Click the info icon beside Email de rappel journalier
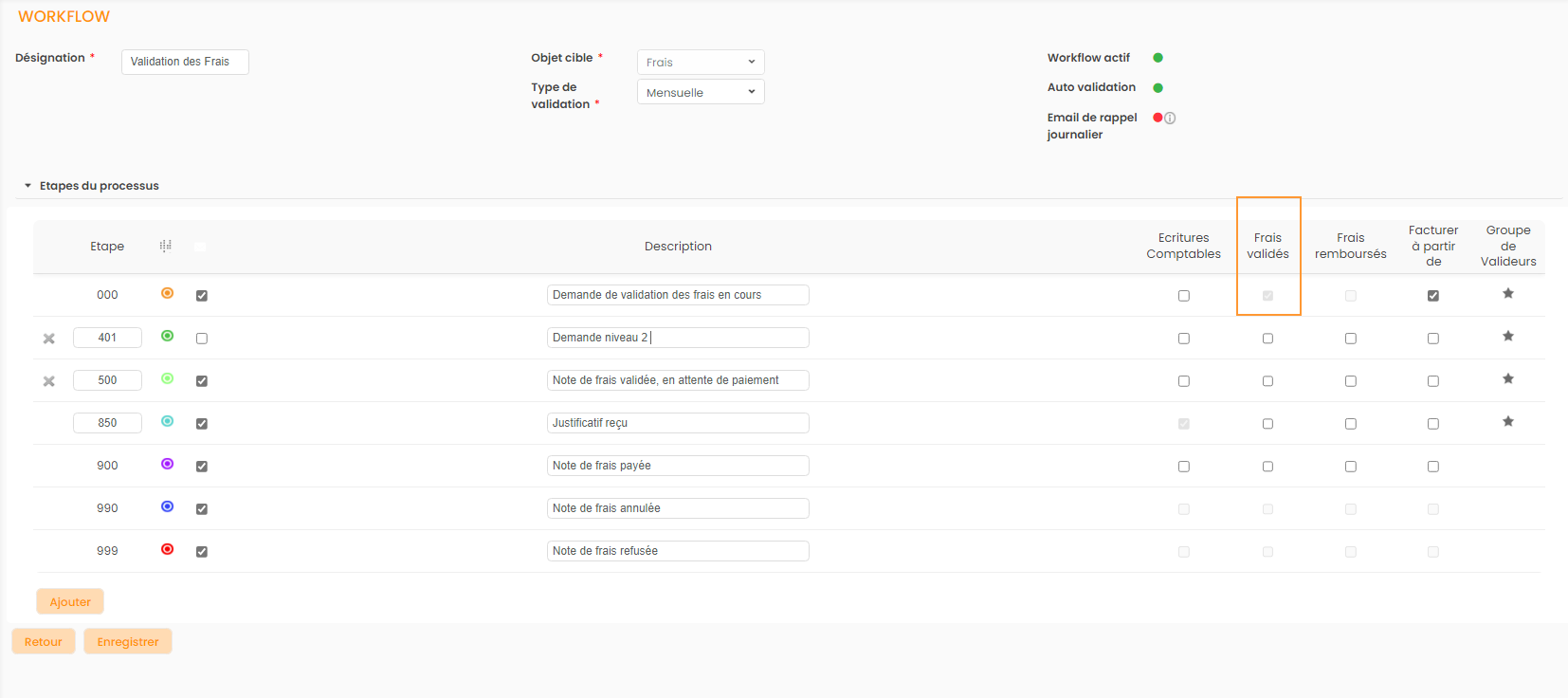The height and width of the screenshot is (698, 1568). 1170,119
